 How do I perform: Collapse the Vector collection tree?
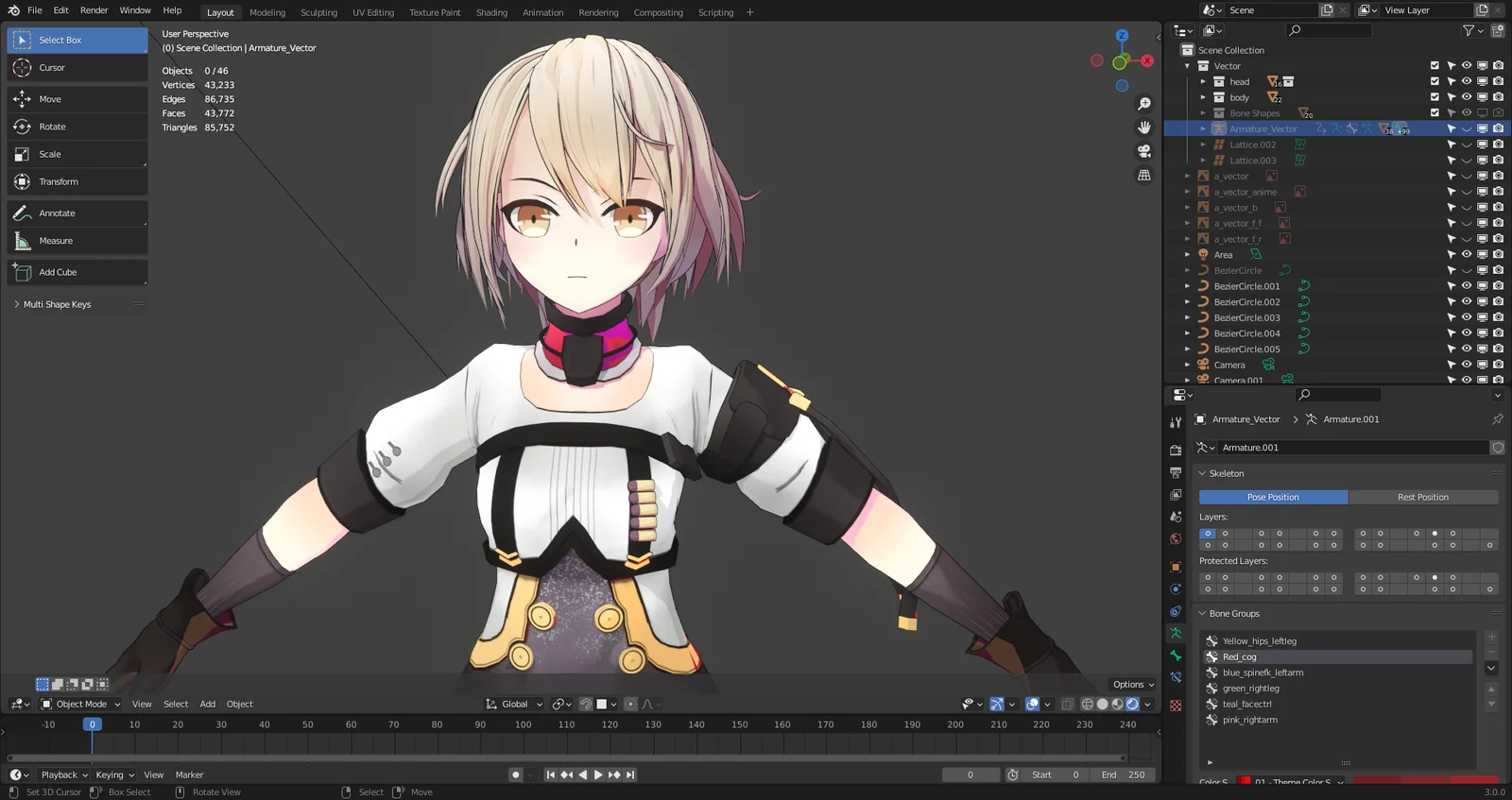[1188, 66]
